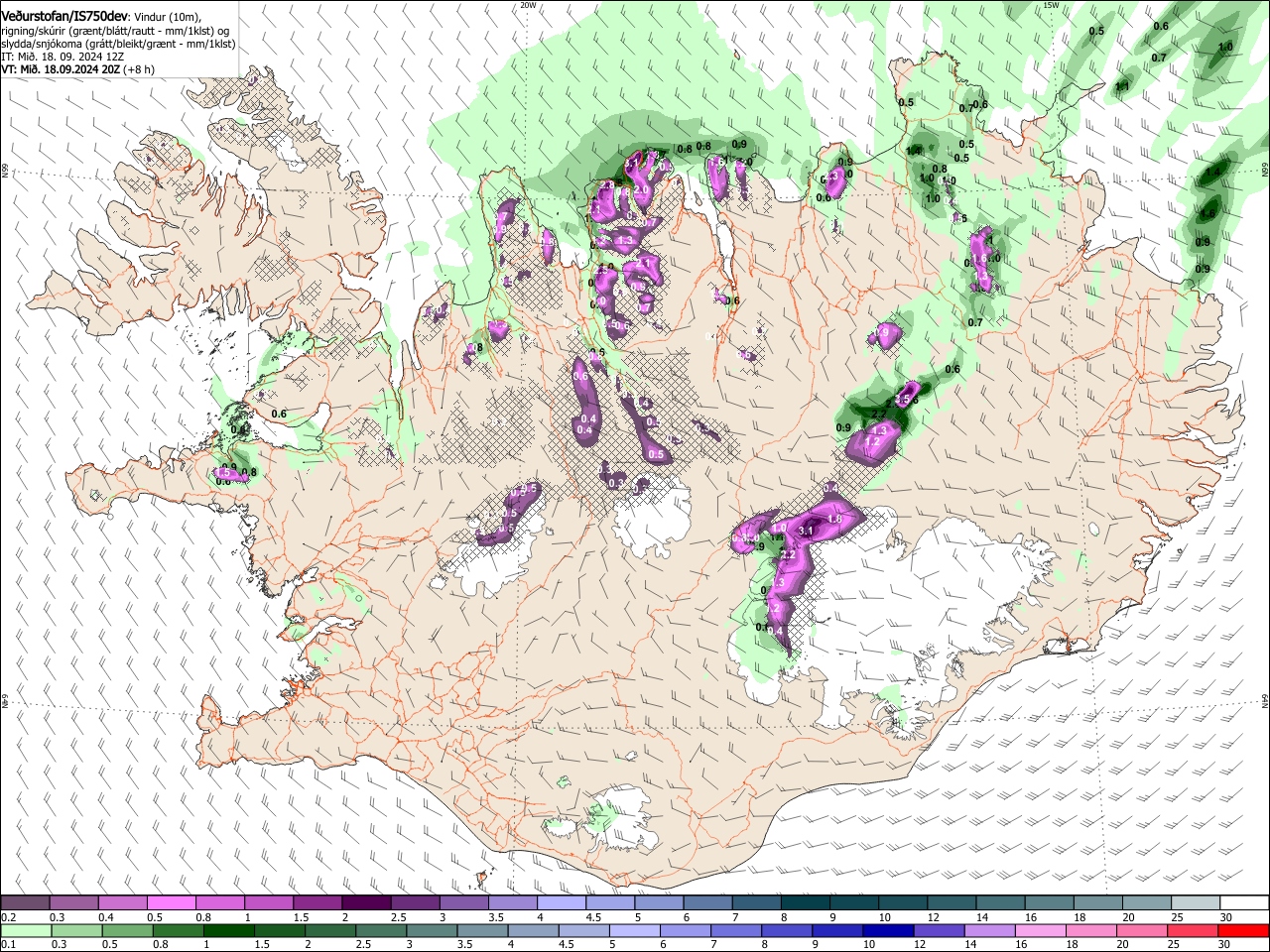Click the 1.5–2 purple swatch in top legend row
This screenshot has height=952, width=1270.
click(x=317, y=902)
